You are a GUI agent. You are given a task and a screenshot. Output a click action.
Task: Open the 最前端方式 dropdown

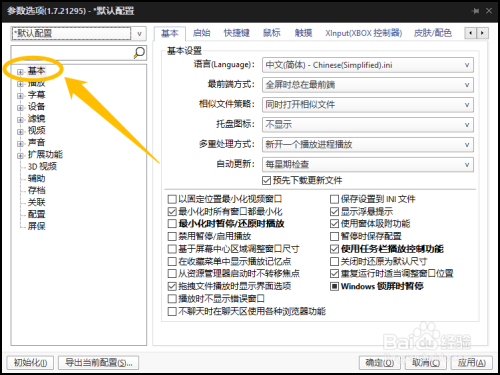(368, 85)
